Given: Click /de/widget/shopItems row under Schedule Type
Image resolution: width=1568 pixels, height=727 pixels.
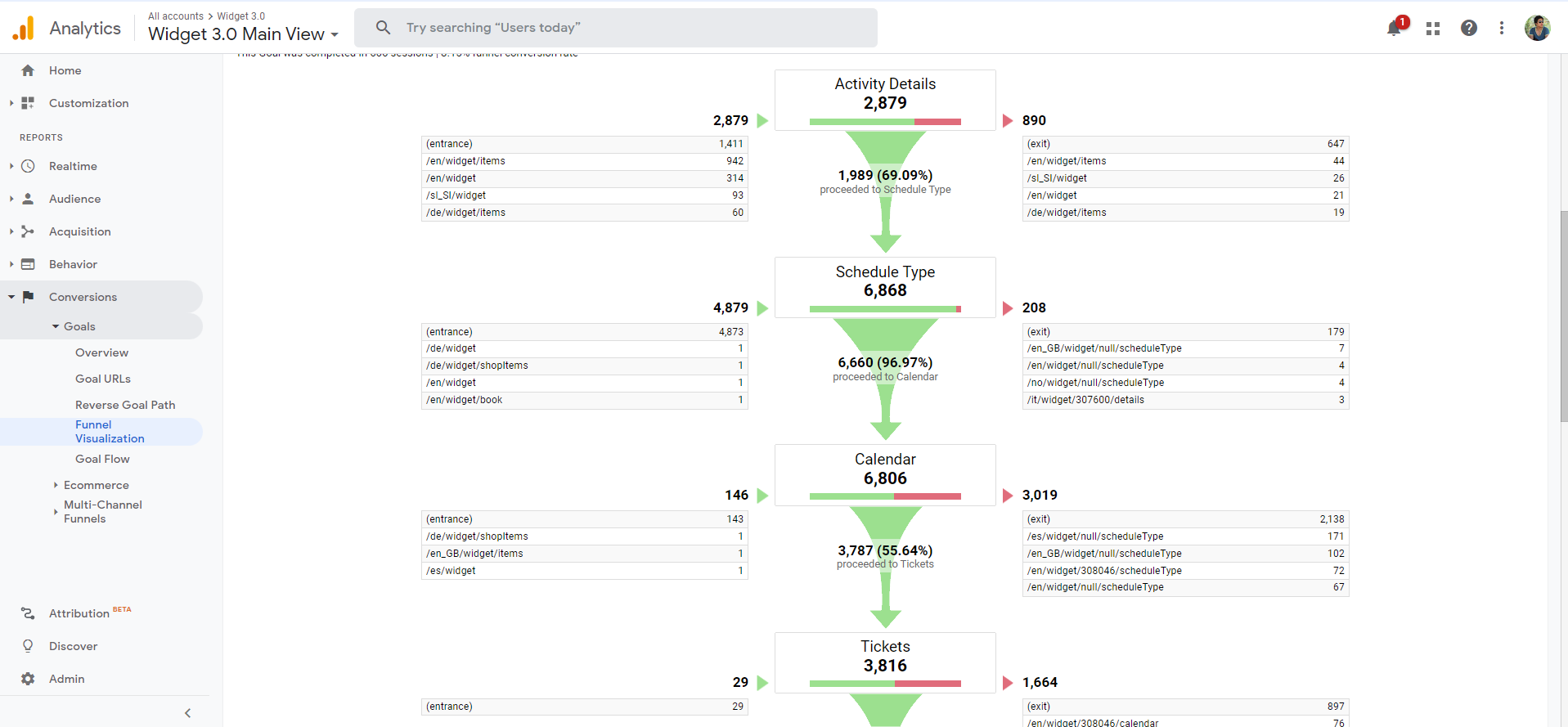Looking at the screenshot, I should pyautogui.click(x=584, y=366).
